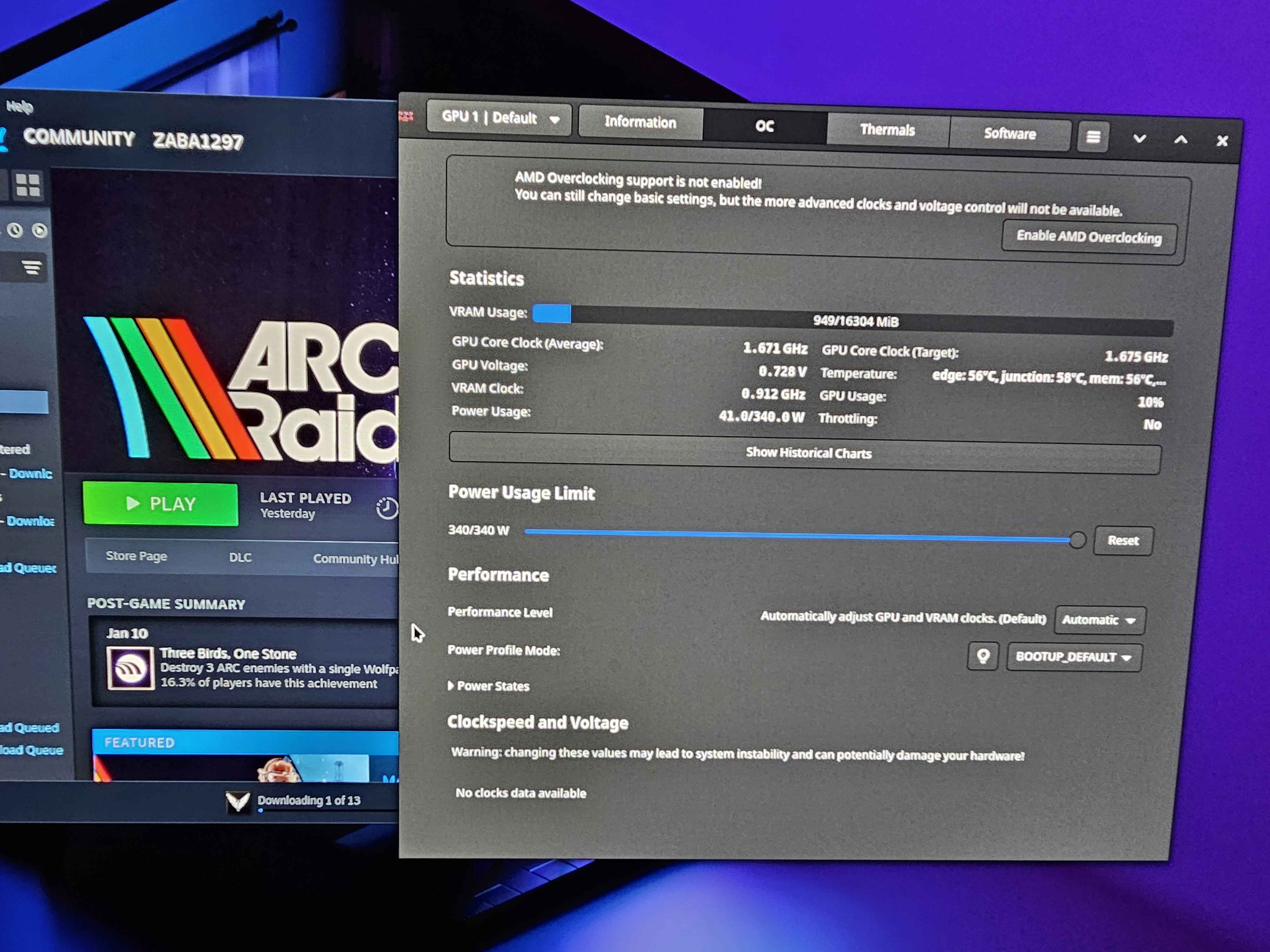Open the Automatic performance level dropdown

point(1099,620)
